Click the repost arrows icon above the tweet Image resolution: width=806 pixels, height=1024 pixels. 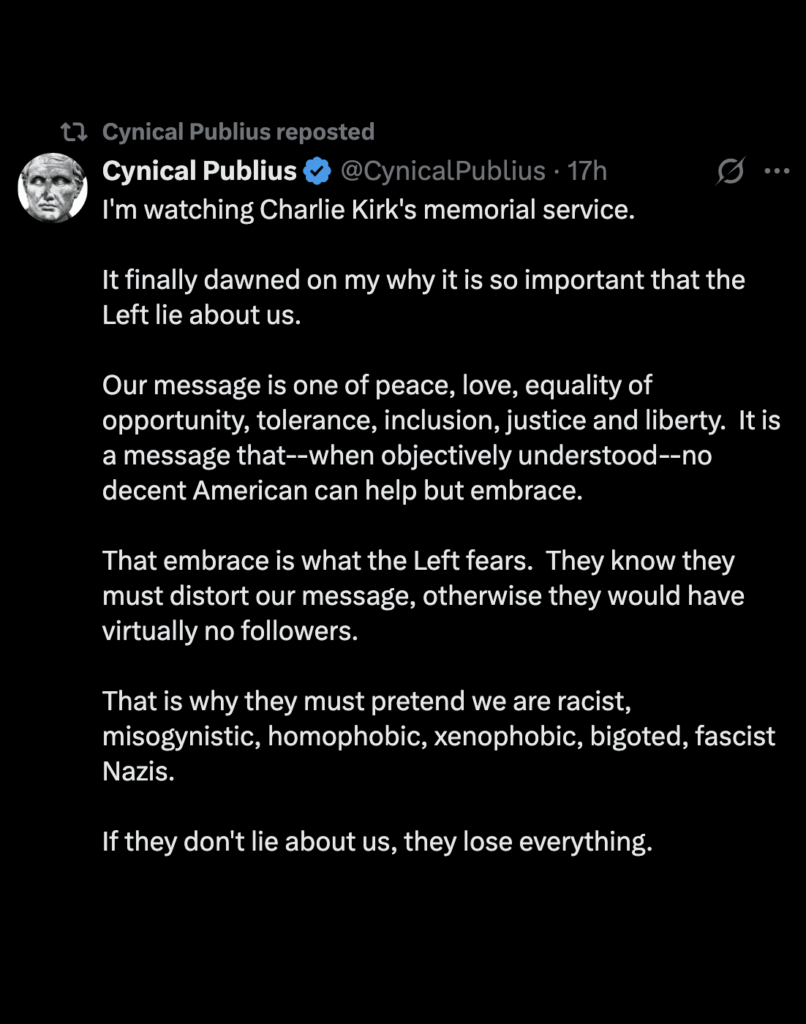tap(72, 132)
